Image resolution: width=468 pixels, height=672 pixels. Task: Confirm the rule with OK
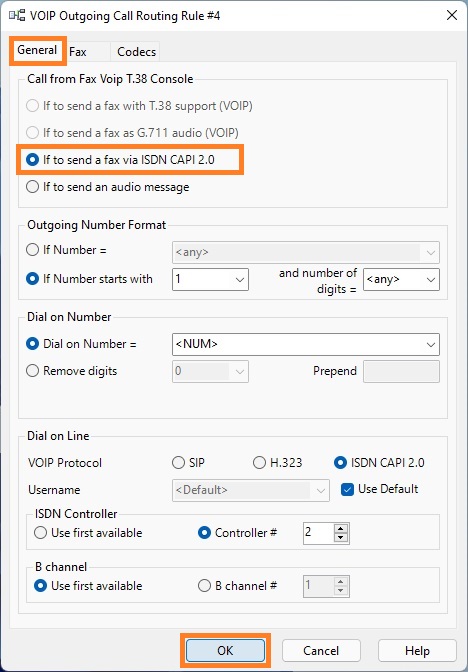(x=225, y=651)
